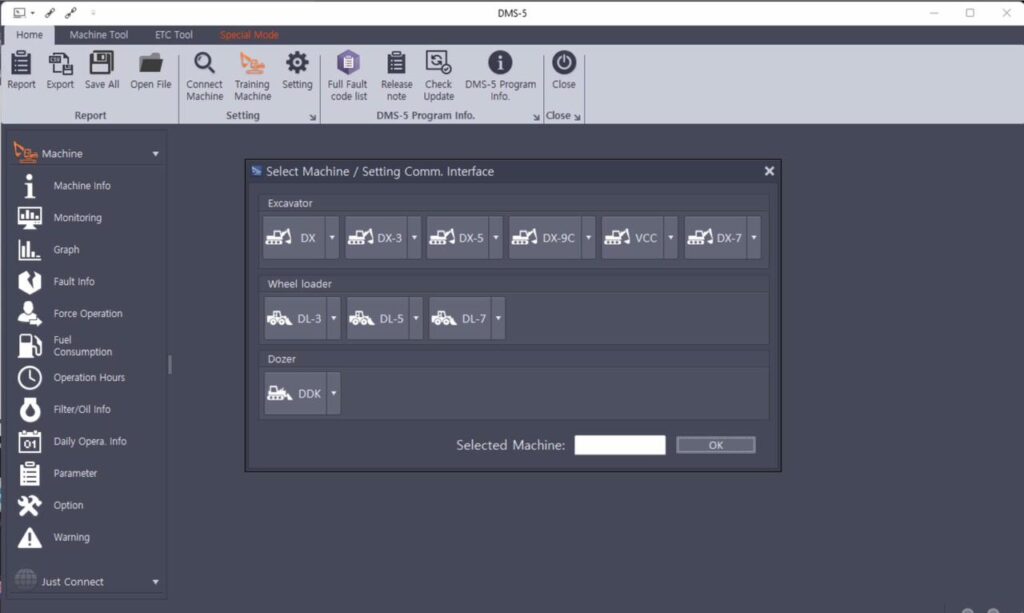Screen dimensions: 1024x613
Task: Click the Selected Machine text field
Action: (619, 444)
